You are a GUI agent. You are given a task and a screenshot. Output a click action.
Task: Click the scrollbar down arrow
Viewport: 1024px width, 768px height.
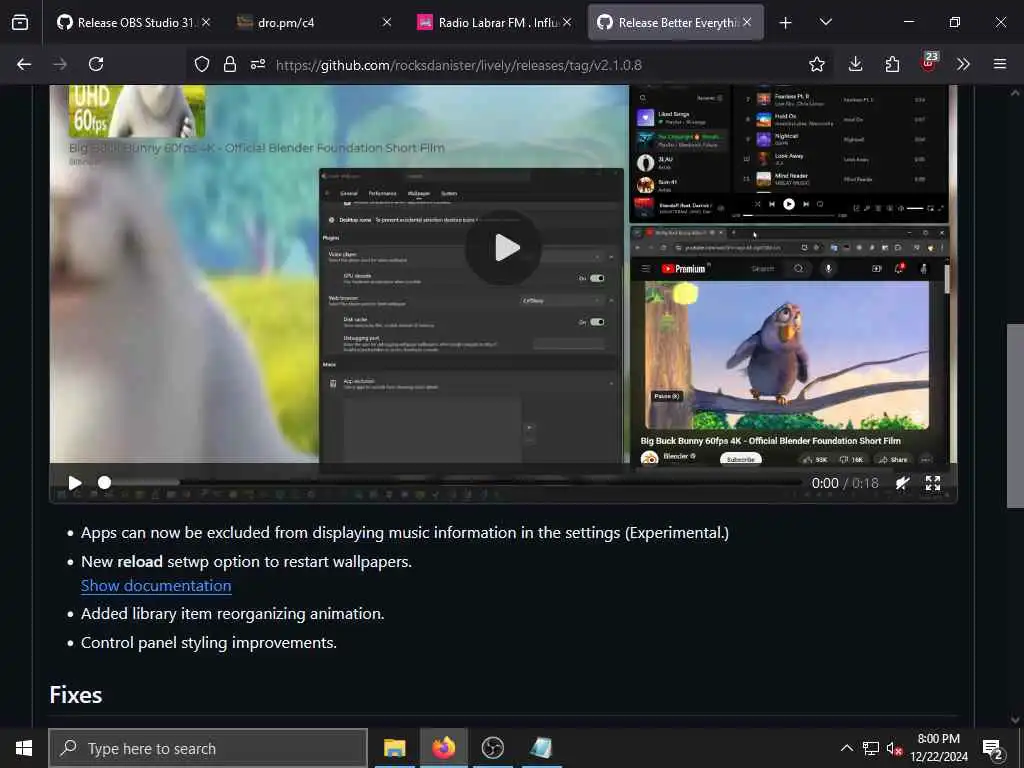pyautogui.click(x=1014, y=720)
